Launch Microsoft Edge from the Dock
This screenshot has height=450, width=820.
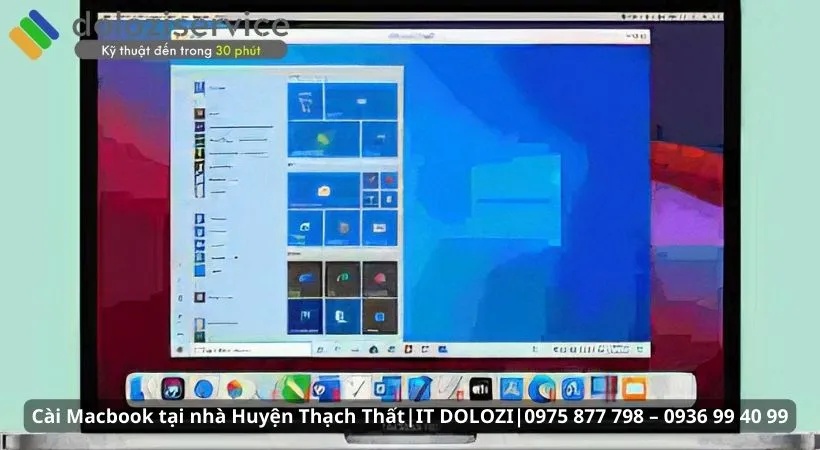click(542, 389)
